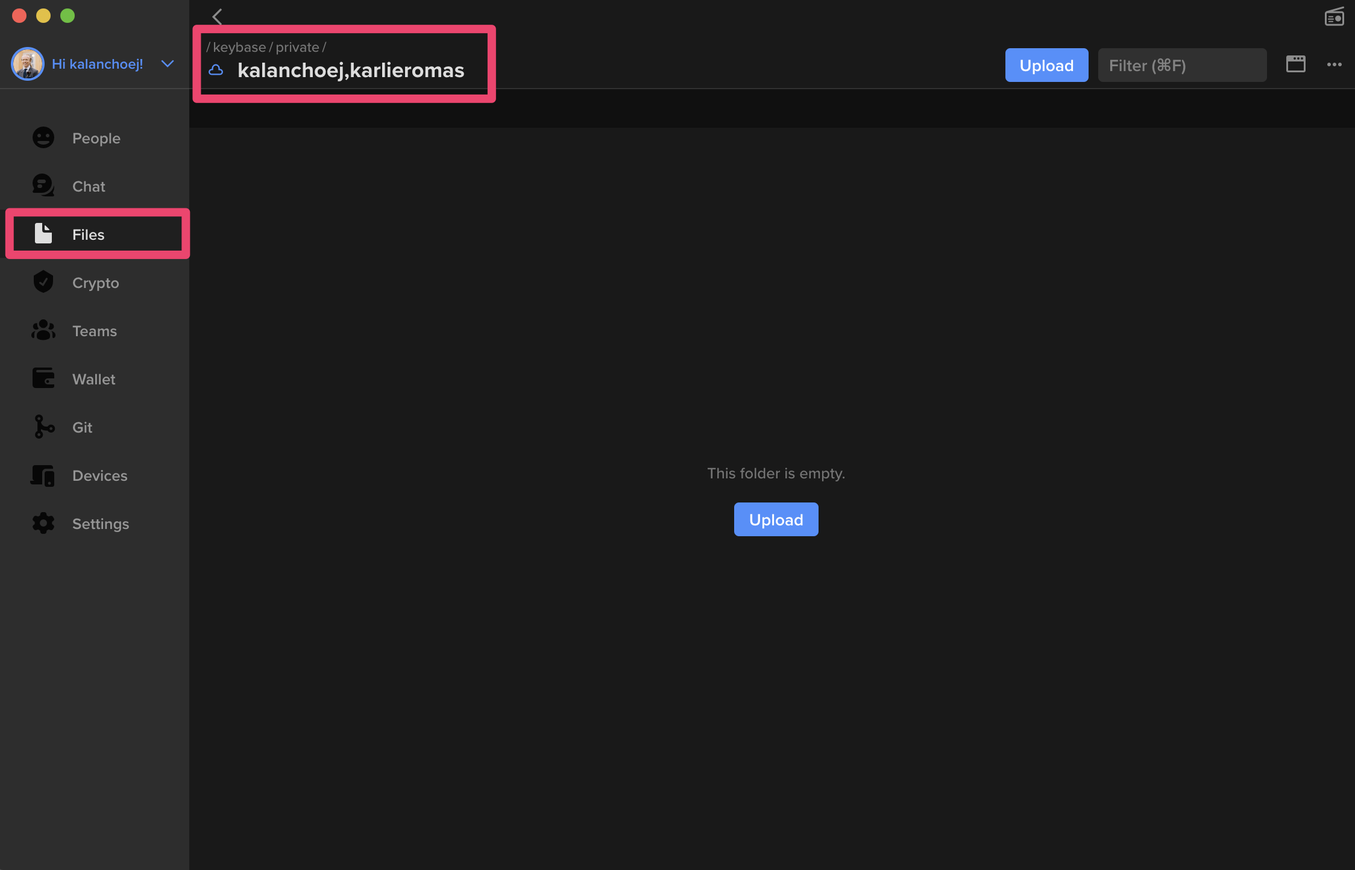Select the People label in the sidebar
This screenshot has width=1355, height=870.
[x=96, y=138]
